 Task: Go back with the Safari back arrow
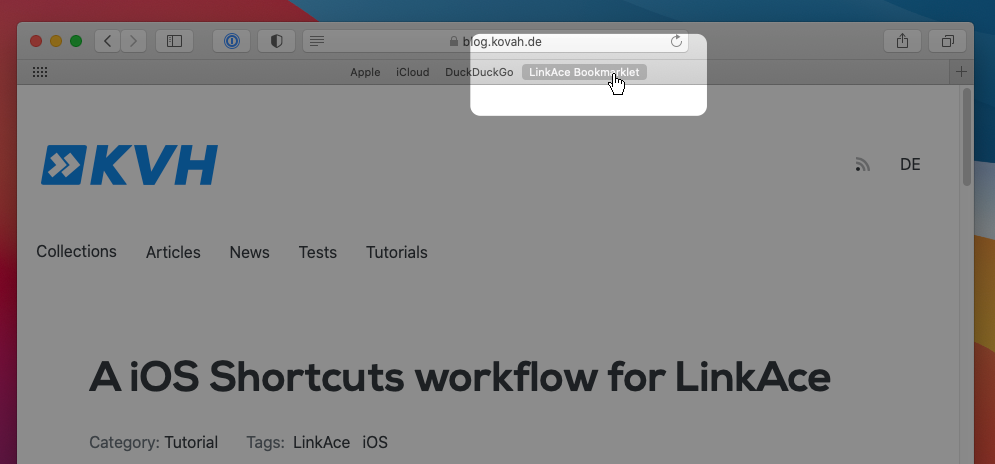point(108,41)
